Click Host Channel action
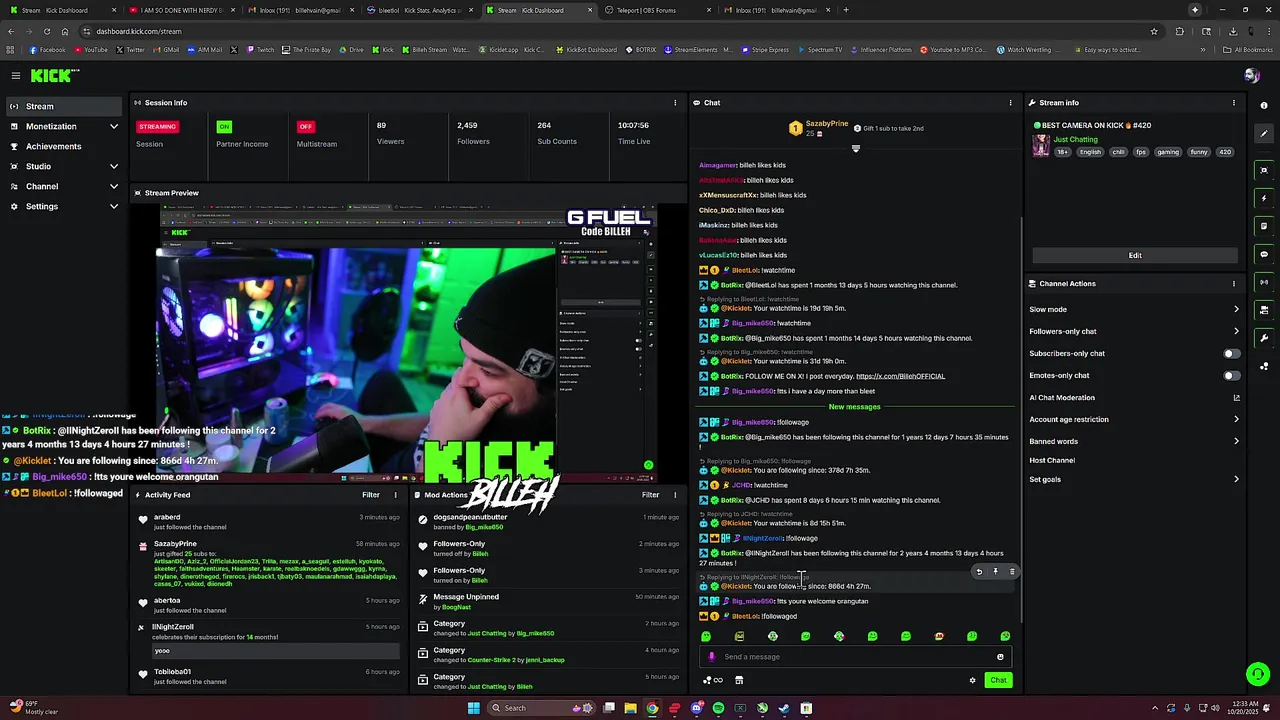Screen dimensions: 1280x720 point(1052,460)
